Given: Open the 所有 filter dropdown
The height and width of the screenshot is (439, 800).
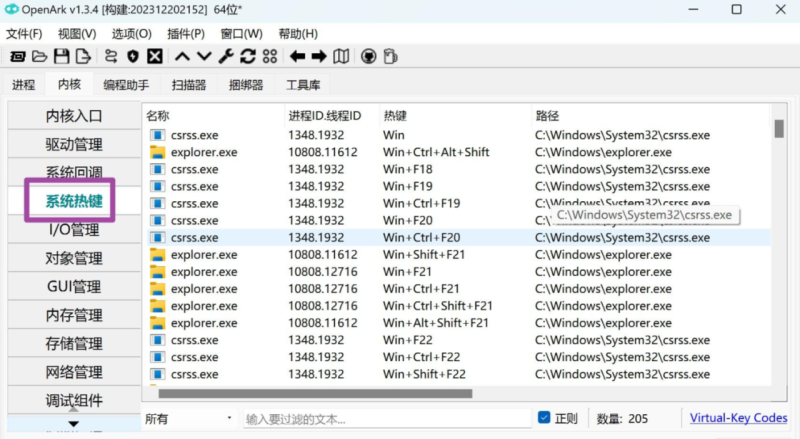Looking at the screenshot, I should pos(189,418).
